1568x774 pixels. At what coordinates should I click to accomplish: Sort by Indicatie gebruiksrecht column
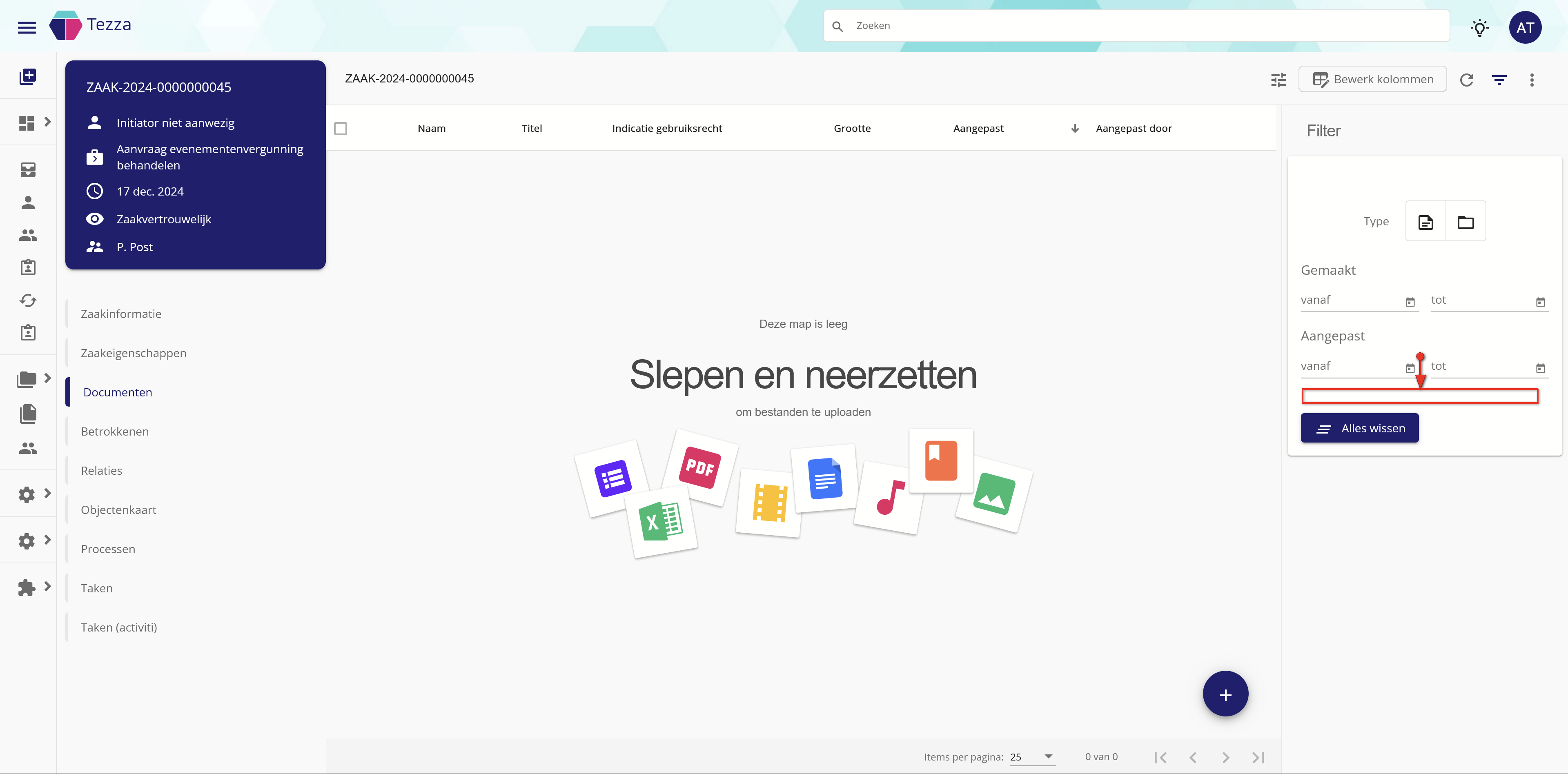coord(667,129)
